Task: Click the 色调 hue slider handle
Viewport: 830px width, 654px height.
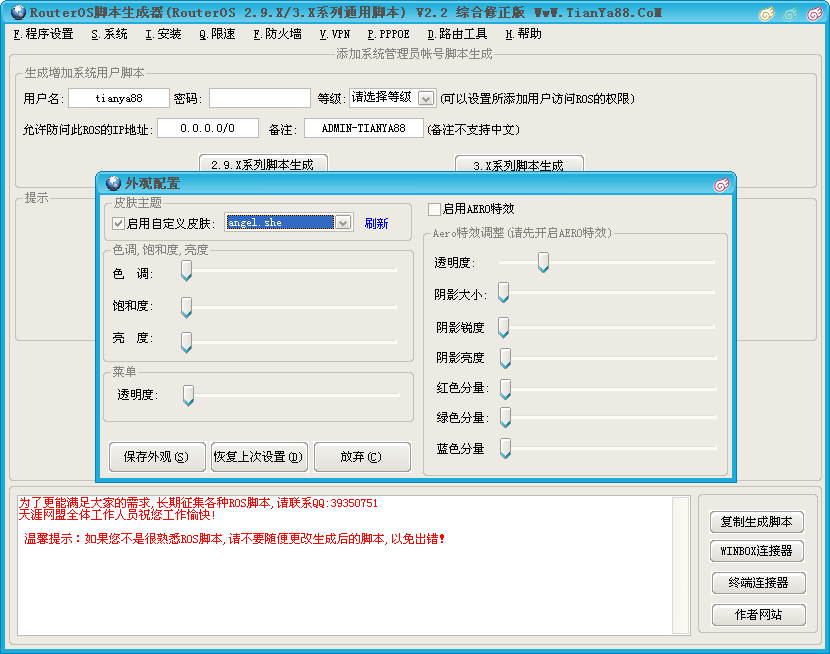Action: click(186, 271)
